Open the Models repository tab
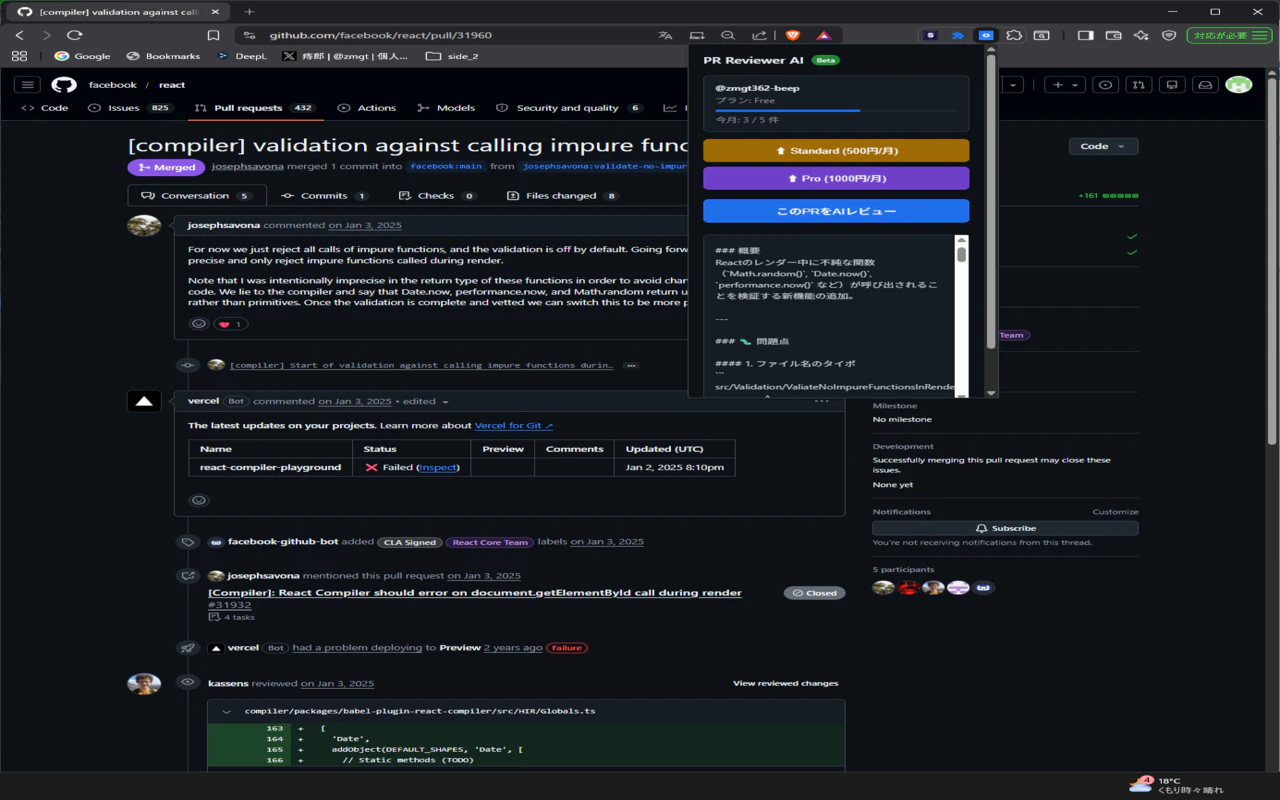 click(446, 108)
